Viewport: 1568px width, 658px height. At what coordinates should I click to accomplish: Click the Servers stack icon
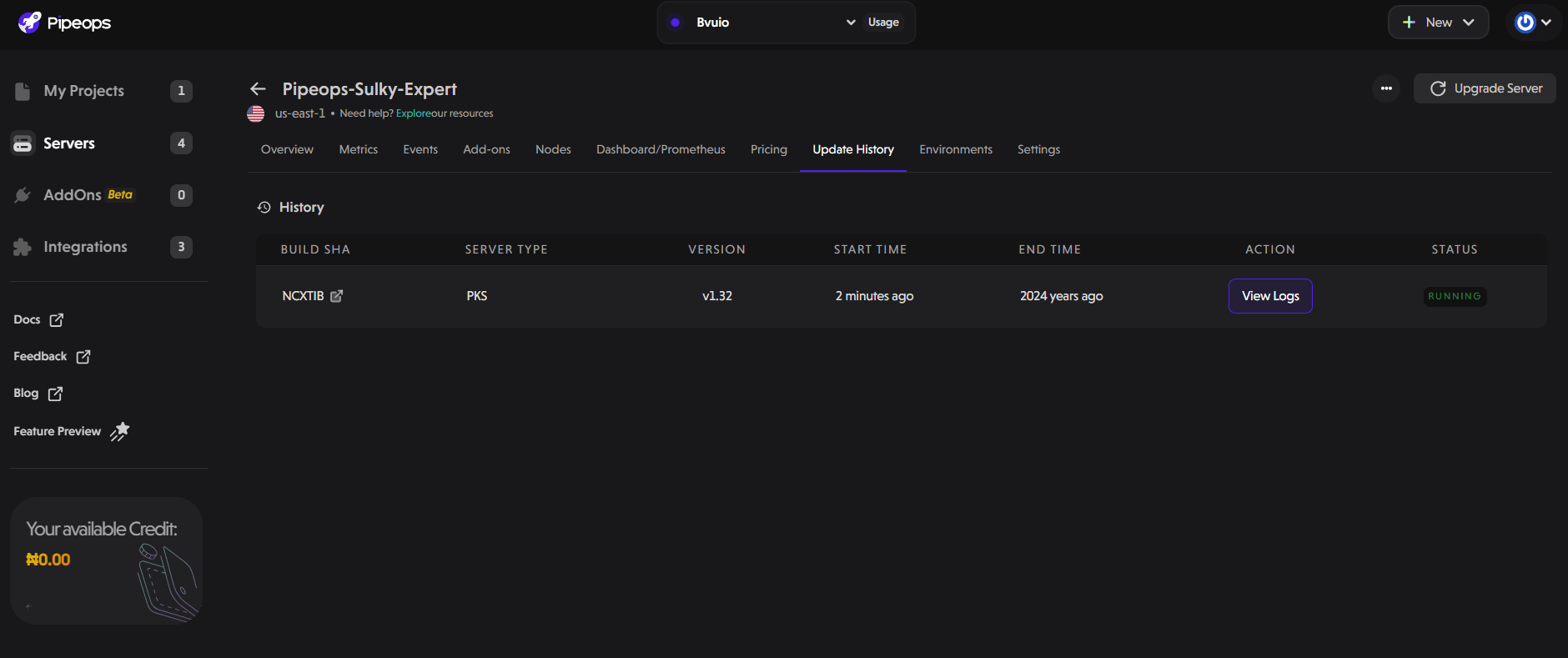pyautogui.click(x=23, y=143)
